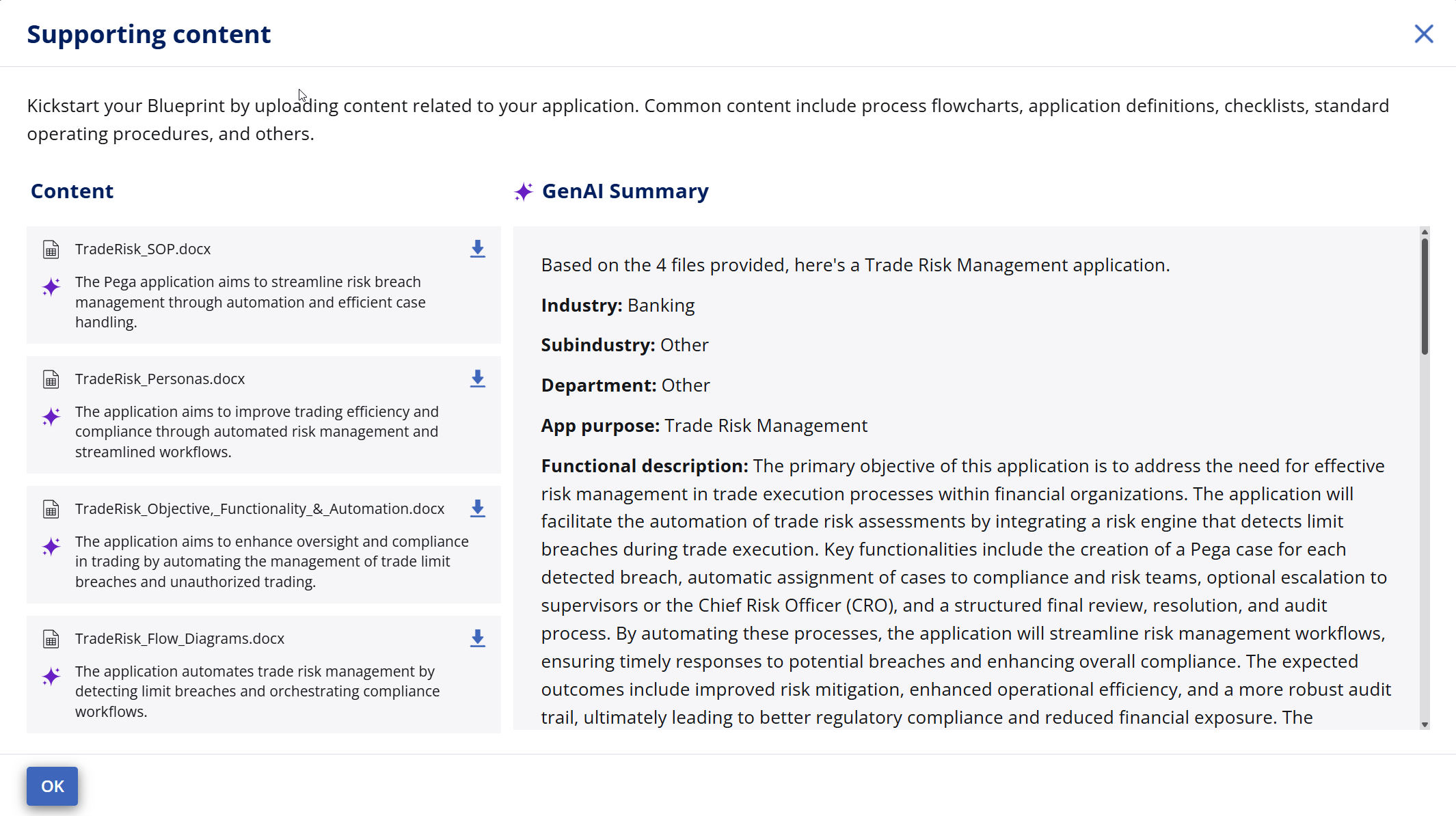Click the sparkle icon under TradeRisk_Flow_Diagrams.docx summary

[x=51, y=676]
